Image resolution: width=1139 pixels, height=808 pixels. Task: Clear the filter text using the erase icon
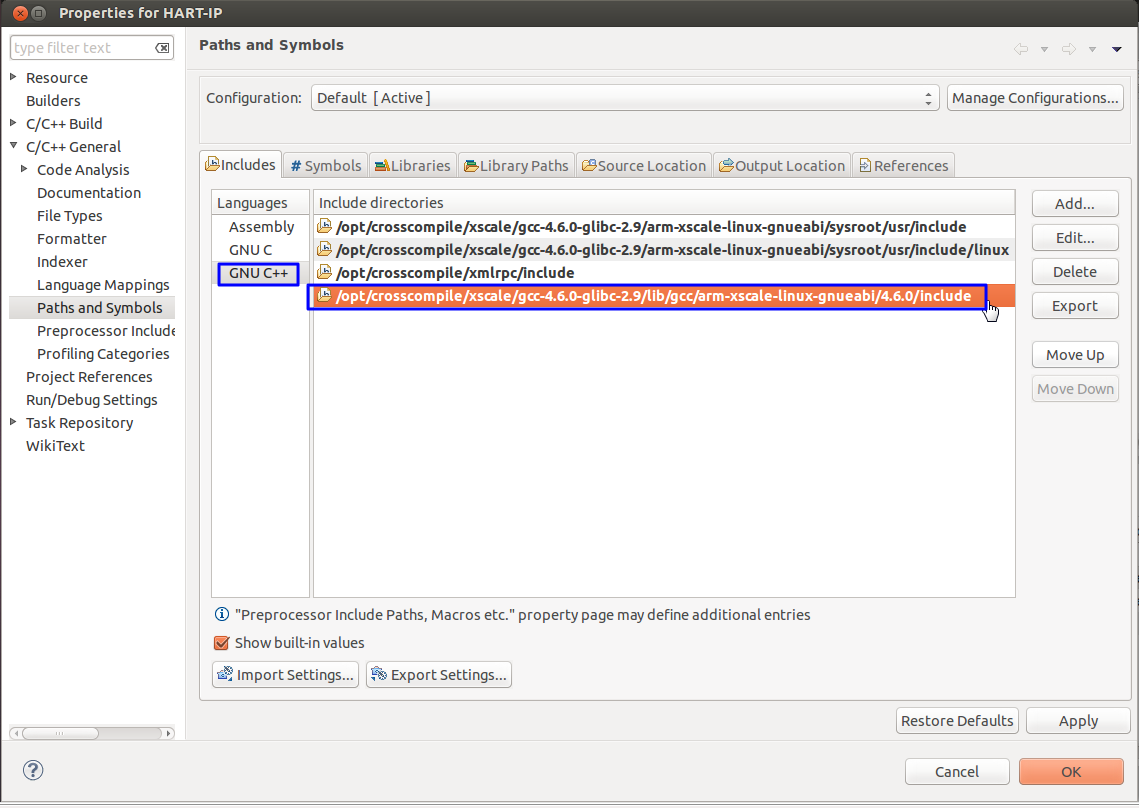pyautogui.click(x=161, y=47)
